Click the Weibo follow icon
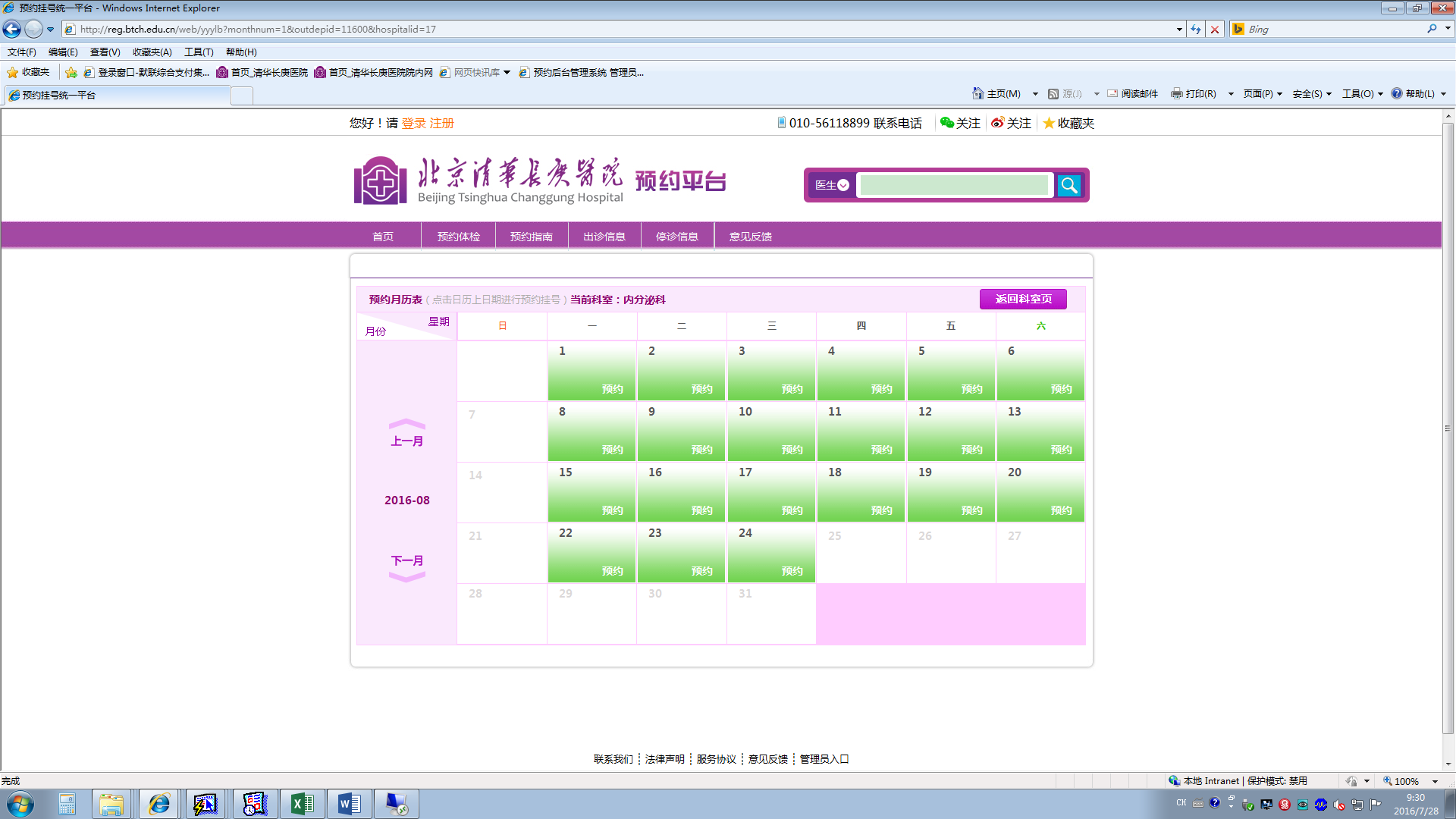This screenshot has height=819, width=1456. tap(998, 123)
